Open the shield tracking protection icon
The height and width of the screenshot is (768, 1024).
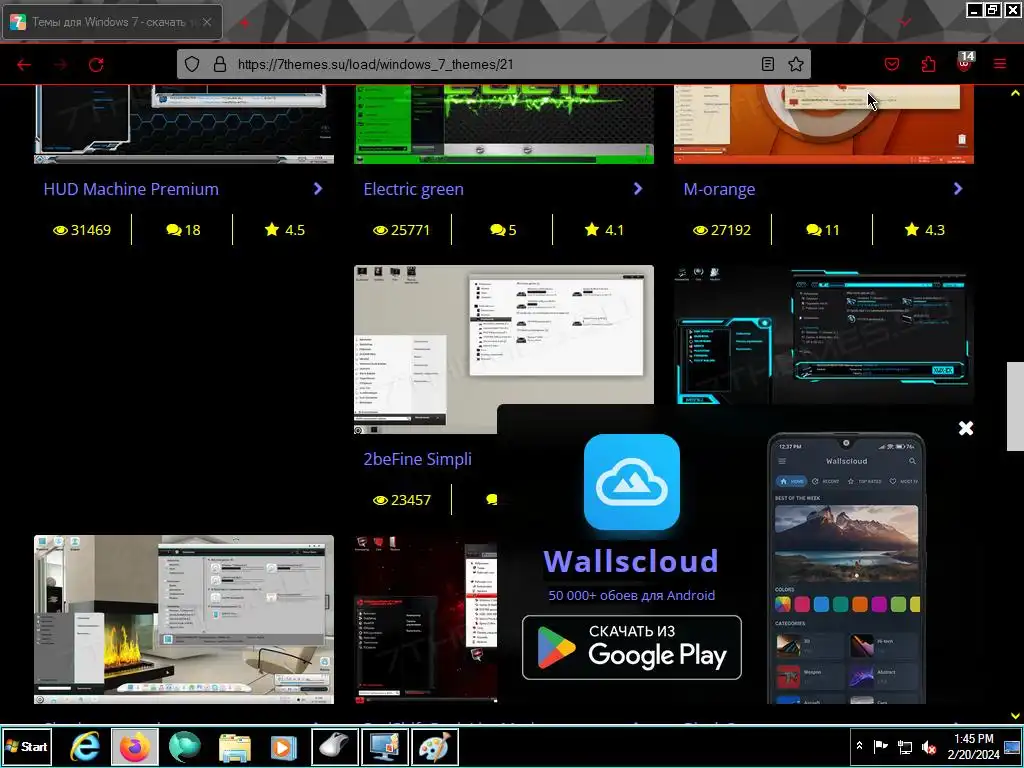191,64
